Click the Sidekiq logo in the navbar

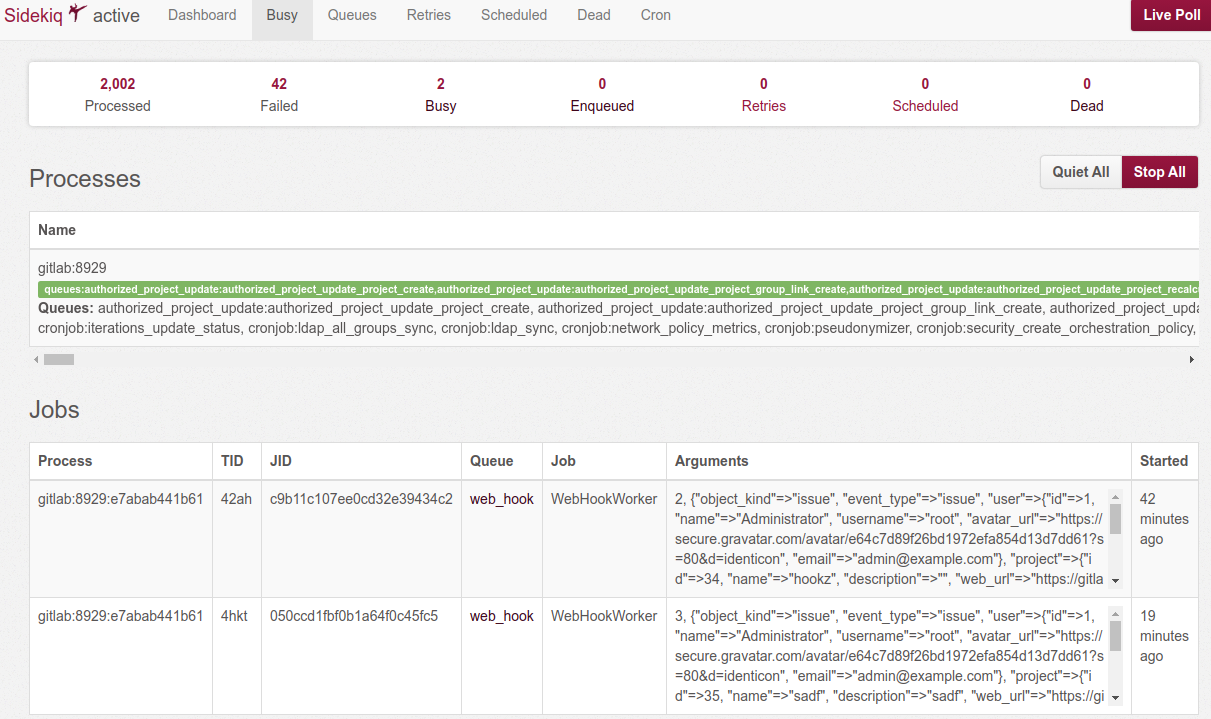tap(46, 15)
